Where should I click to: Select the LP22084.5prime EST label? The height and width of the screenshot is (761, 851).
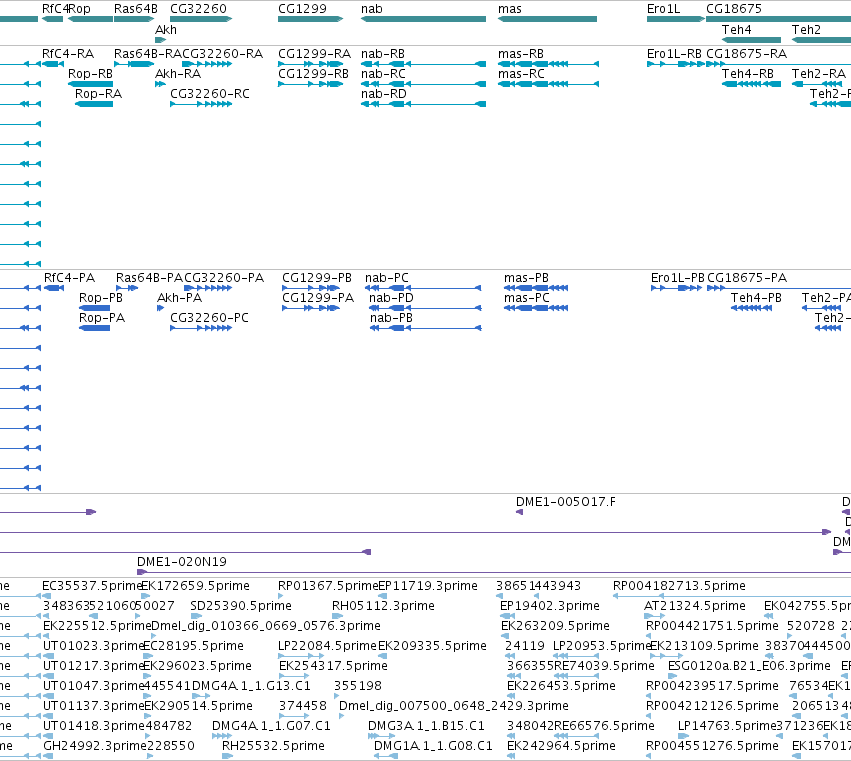(327, 646)
